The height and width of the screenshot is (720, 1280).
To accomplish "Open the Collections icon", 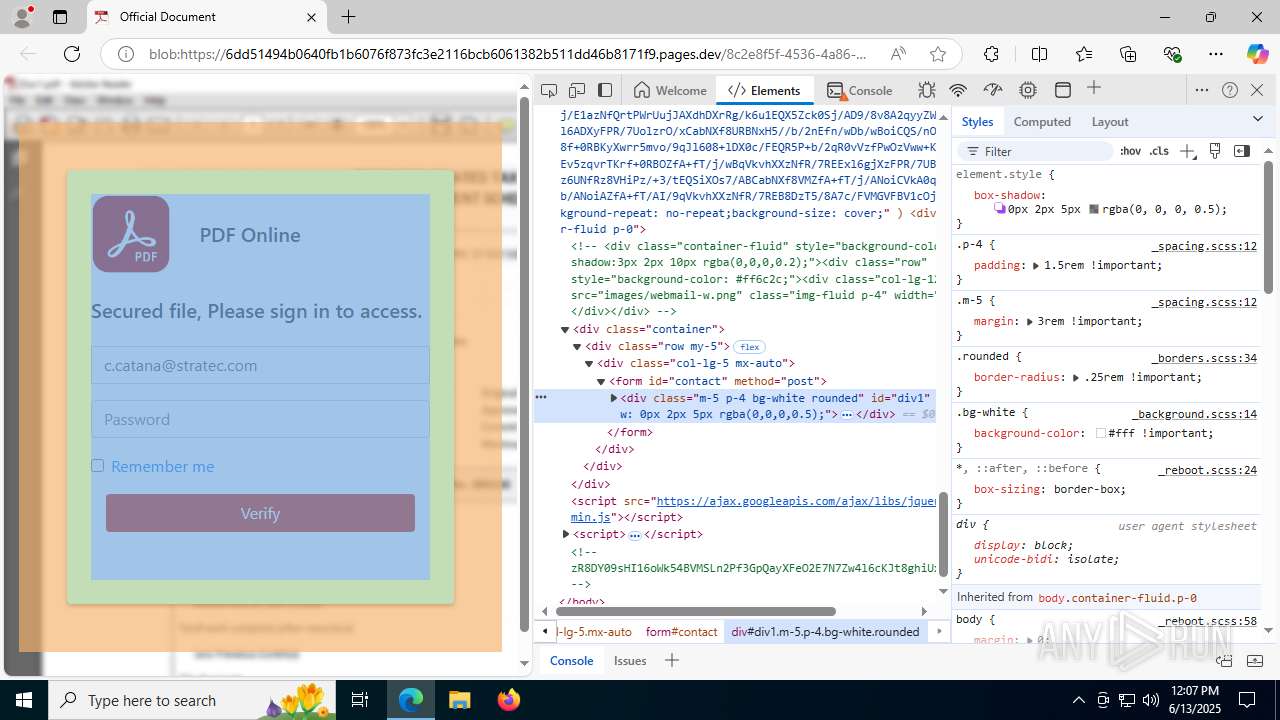I will tap(1128, 54).
